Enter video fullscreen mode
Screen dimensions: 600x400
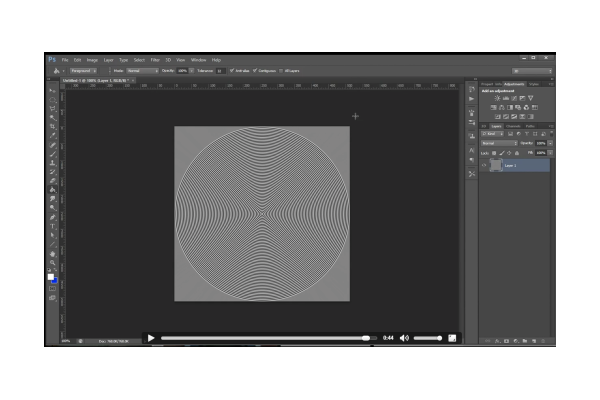coord(452,338)
